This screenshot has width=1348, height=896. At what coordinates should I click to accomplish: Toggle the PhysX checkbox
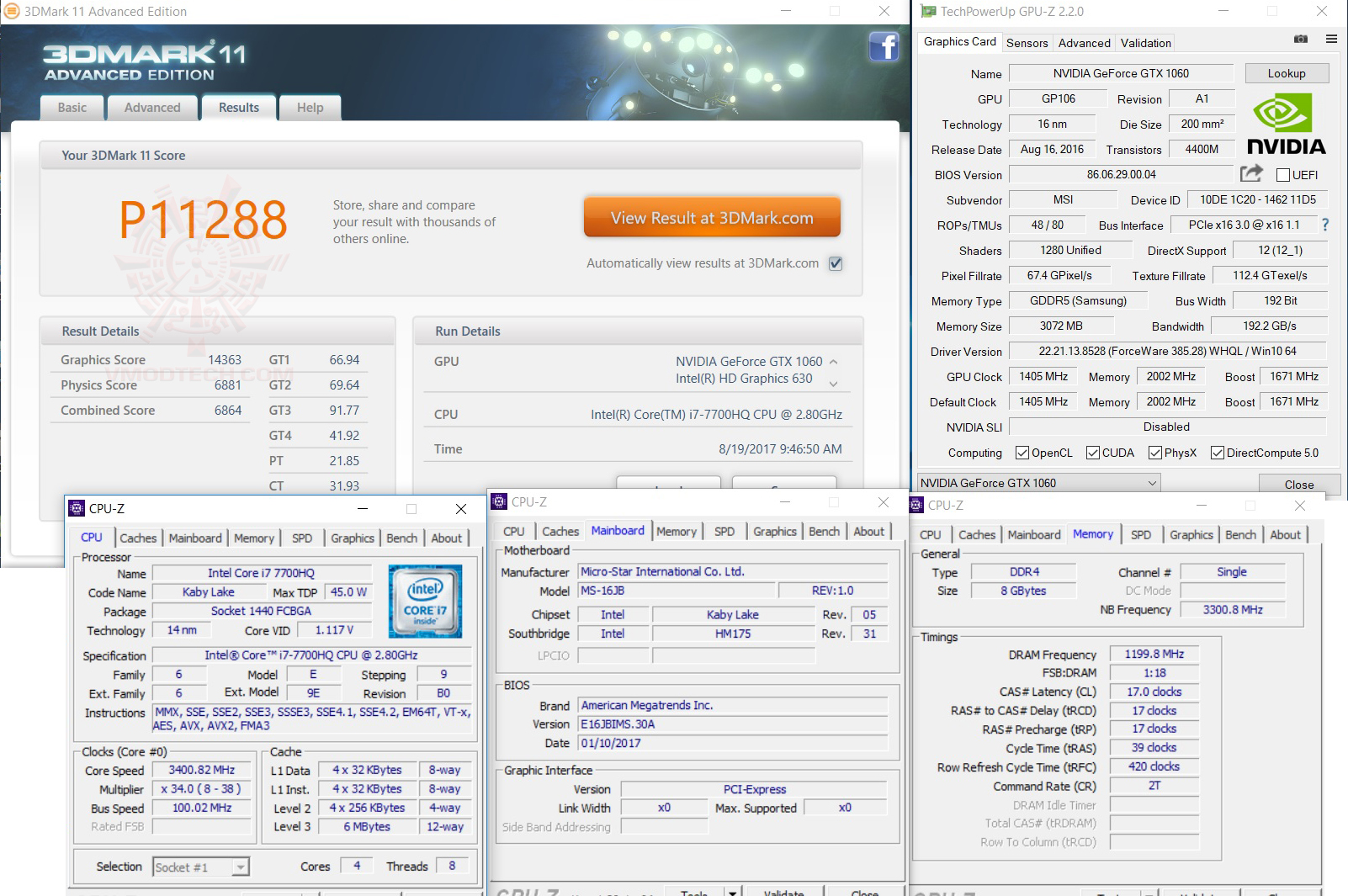tap(1155, 453)
